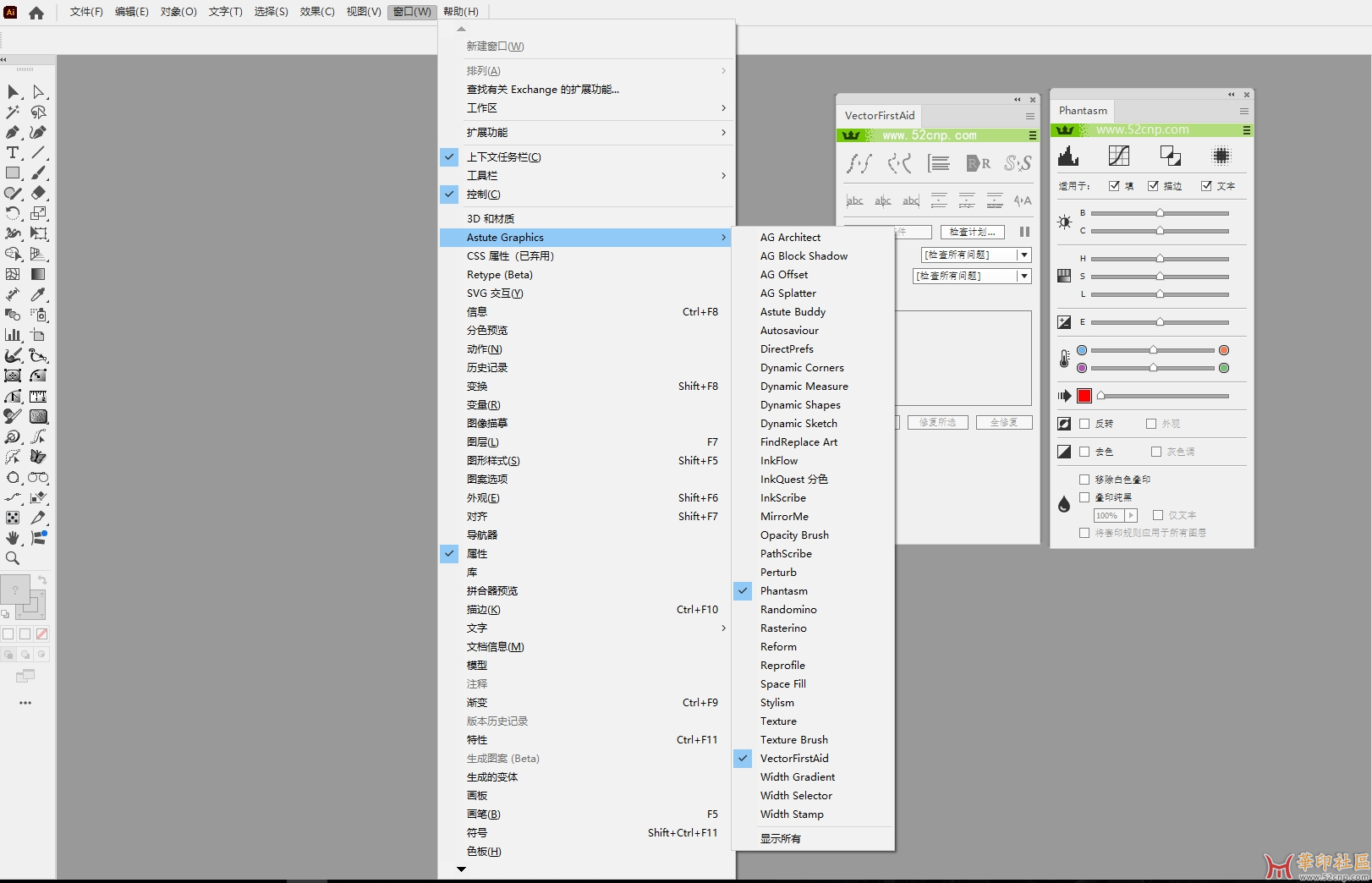Image resolution: width=1372 pixels, height=883 pixels.
Task: Open the 100% overprint percentage dropdown arrow
Action: 1131,515
